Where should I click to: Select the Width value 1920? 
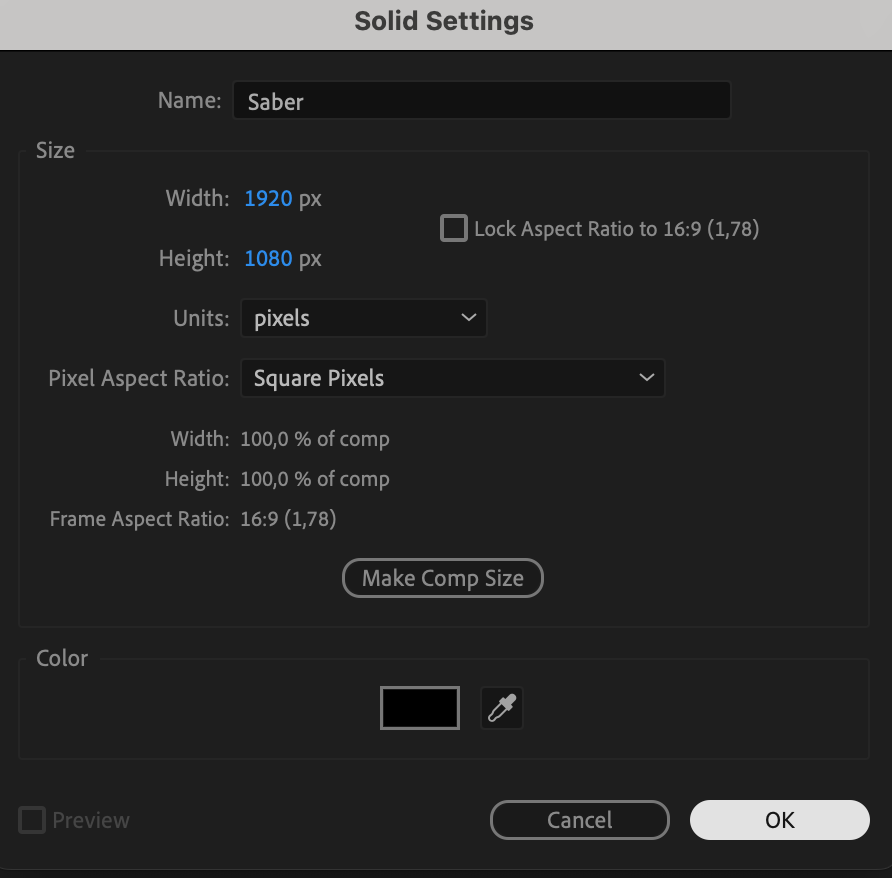(x=268, y=199)
